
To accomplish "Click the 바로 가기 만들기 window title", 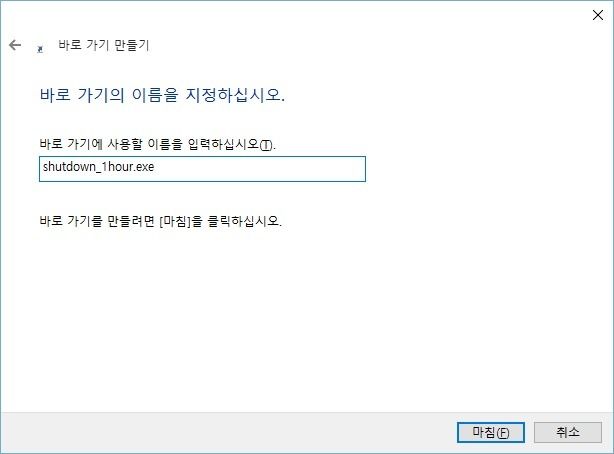I will pyautogui.click(x=104, y=45).
